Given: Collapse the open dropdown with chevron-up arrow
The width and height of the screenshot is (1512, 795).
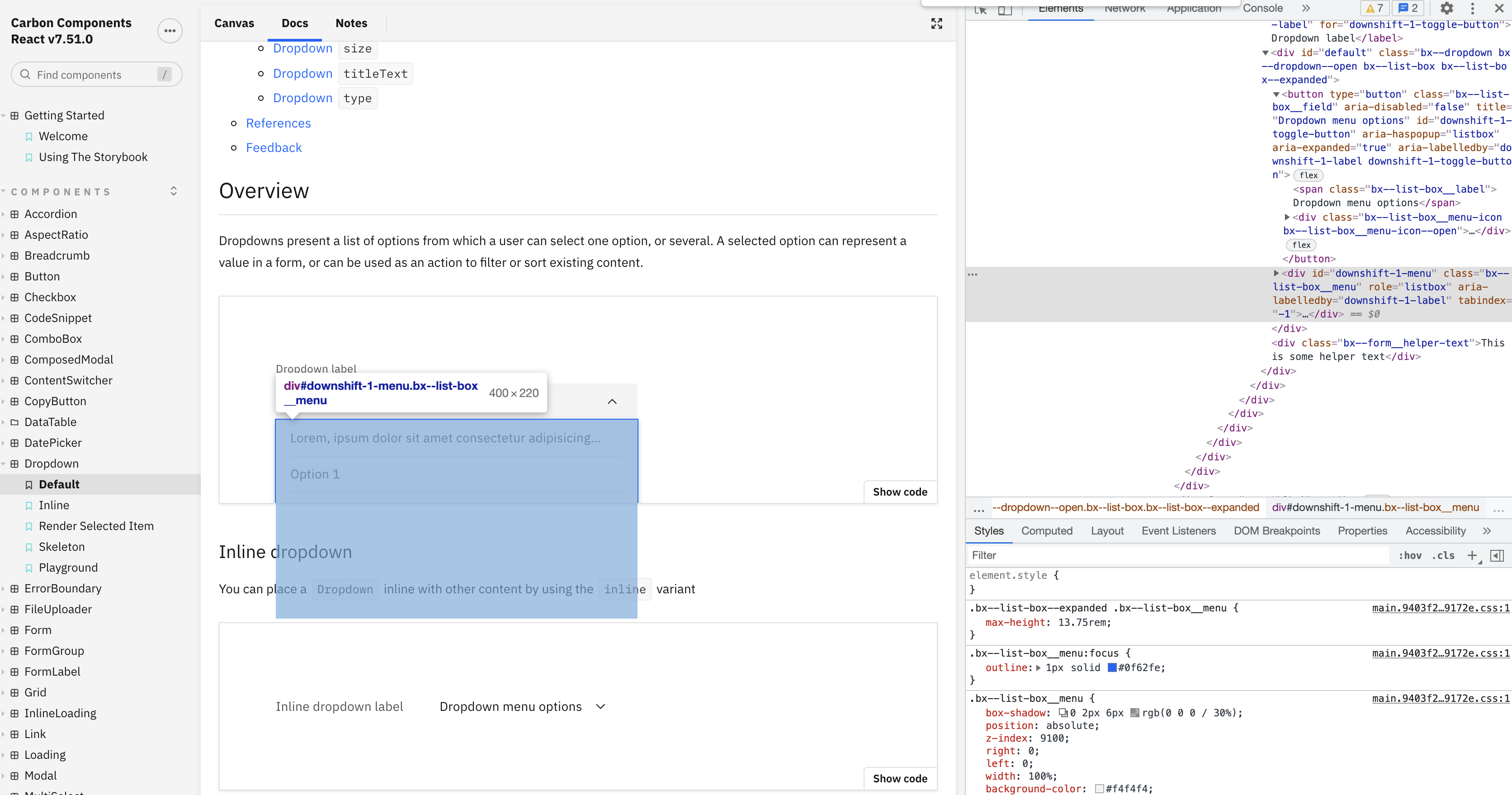Looking at the screenshot, I should click(612, 402).
